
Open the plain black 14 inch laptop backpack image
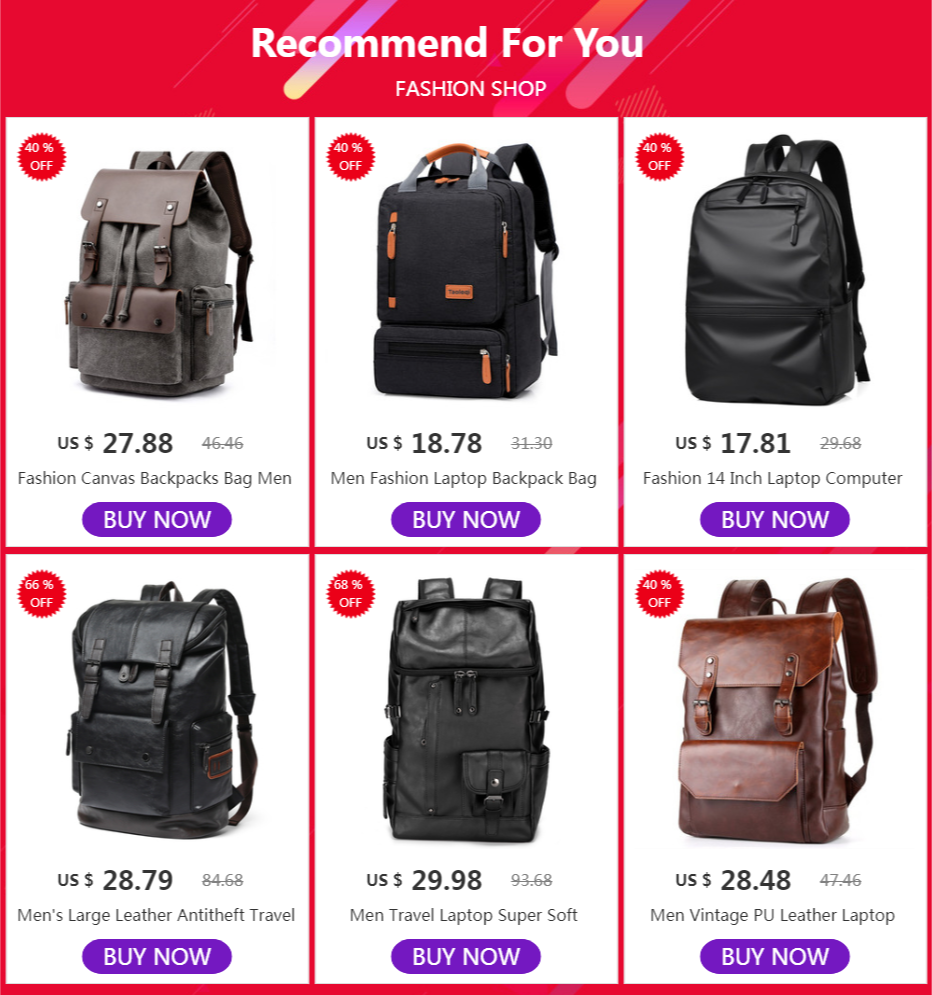776,270
